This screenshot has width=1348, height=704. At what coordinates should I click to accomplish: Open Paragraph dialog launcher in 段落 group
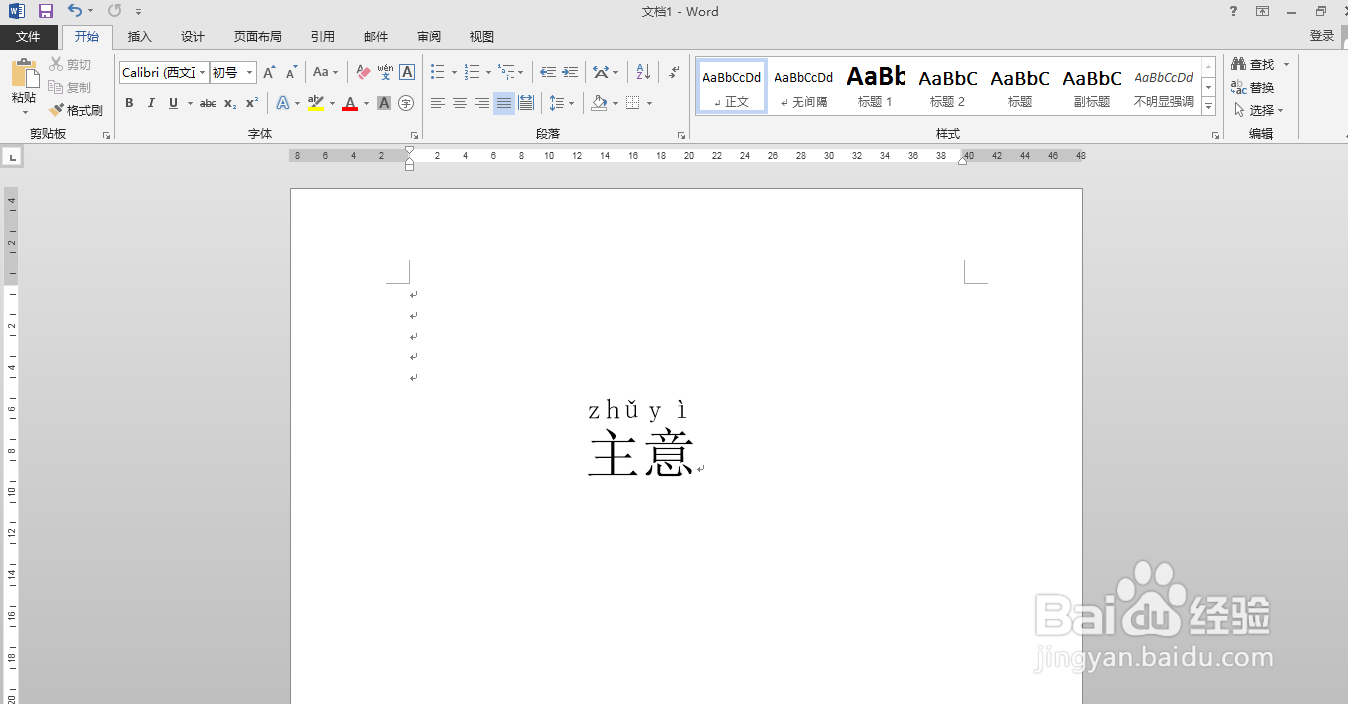pyautogui.click(x=681, y=134)
